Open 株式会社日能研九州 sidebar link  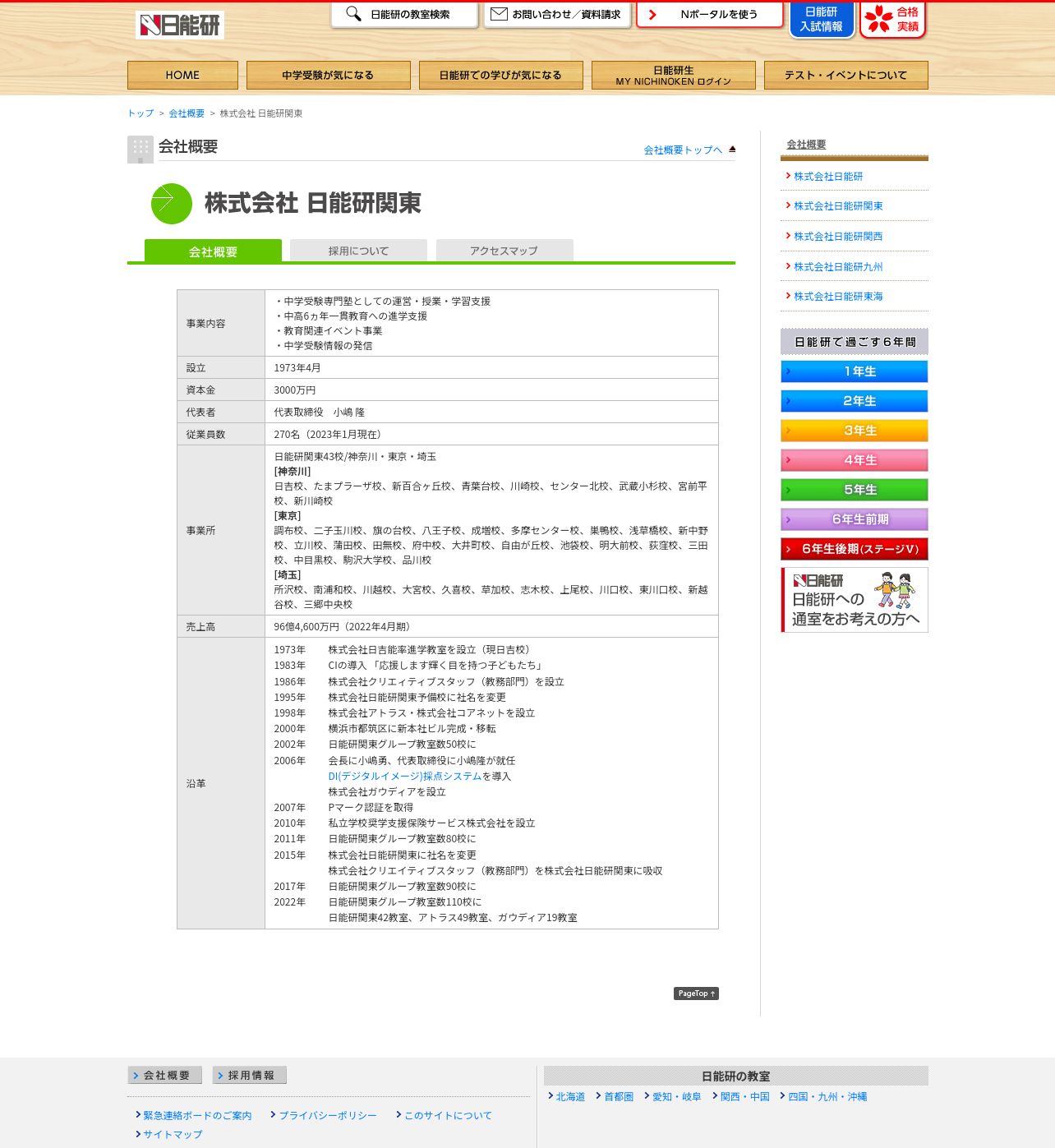[838, 266]
